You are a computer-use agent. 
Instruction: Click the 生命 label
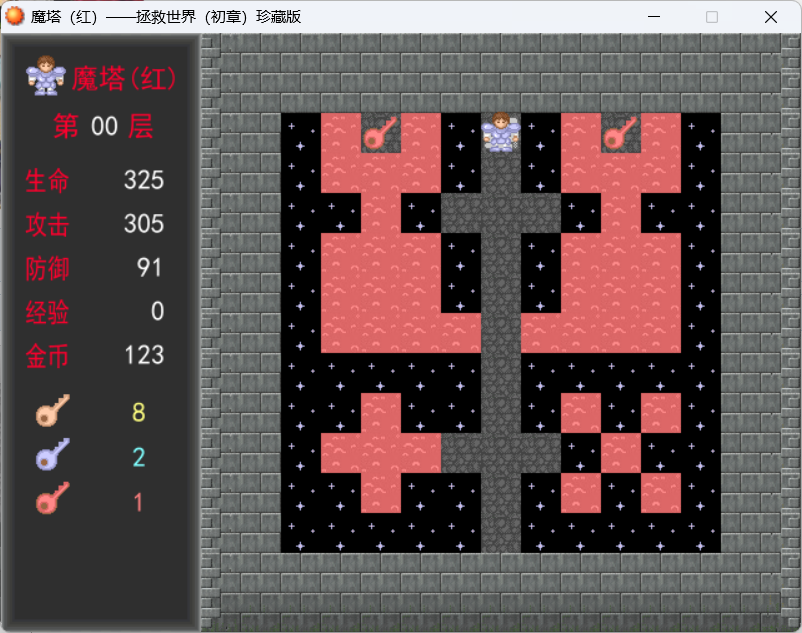pyautogui.click(x=47, y=181)
